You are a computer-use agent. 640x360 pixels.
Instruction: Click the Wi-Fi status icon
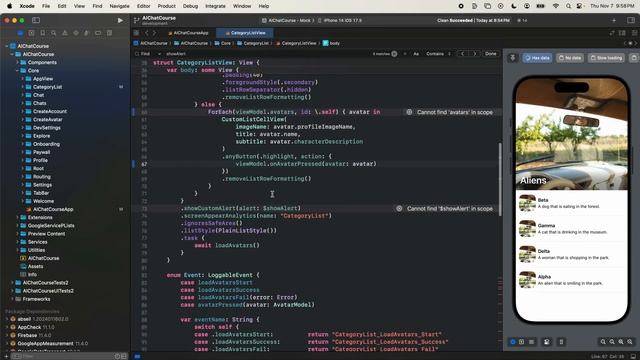[556, 6]
